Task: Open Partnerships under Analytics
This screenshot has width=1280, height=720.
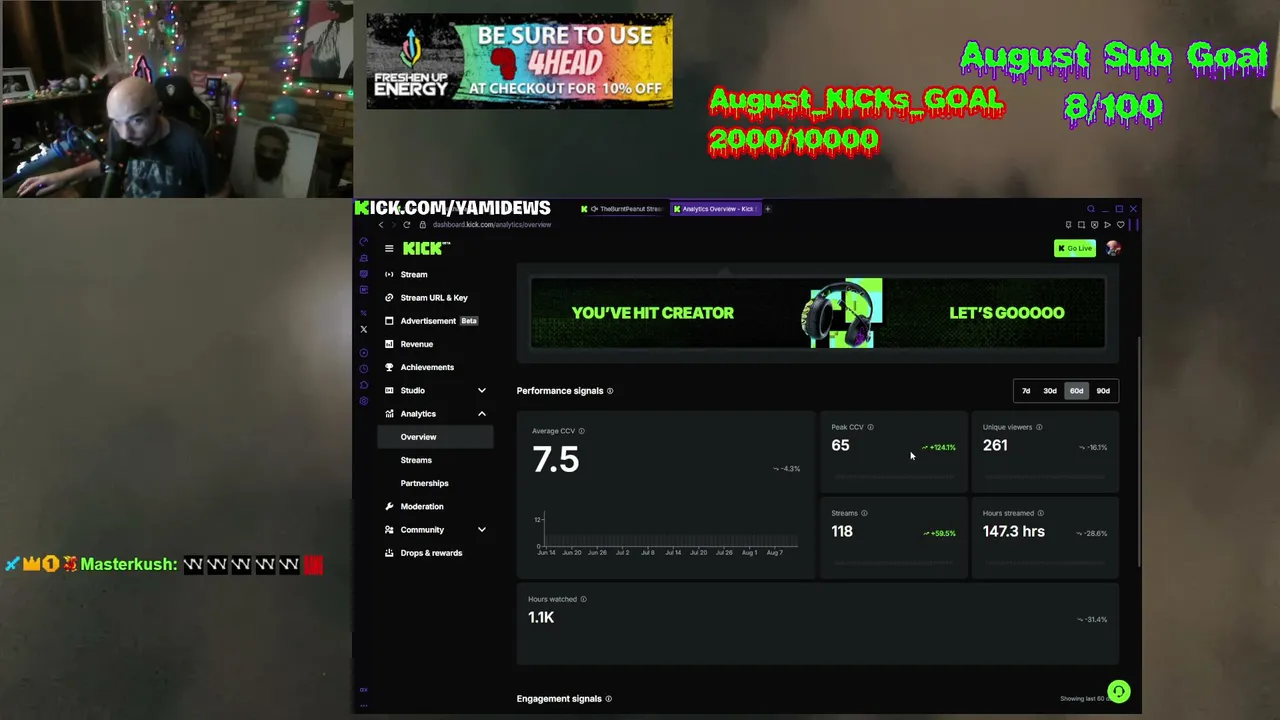Action: [x=424, y=483]
